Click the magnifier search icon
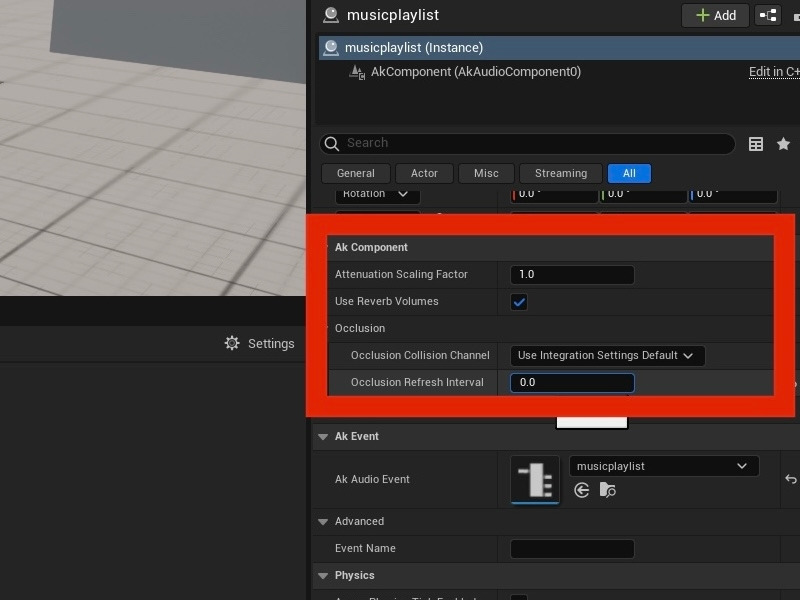800x600 pixels. point(332,144)
